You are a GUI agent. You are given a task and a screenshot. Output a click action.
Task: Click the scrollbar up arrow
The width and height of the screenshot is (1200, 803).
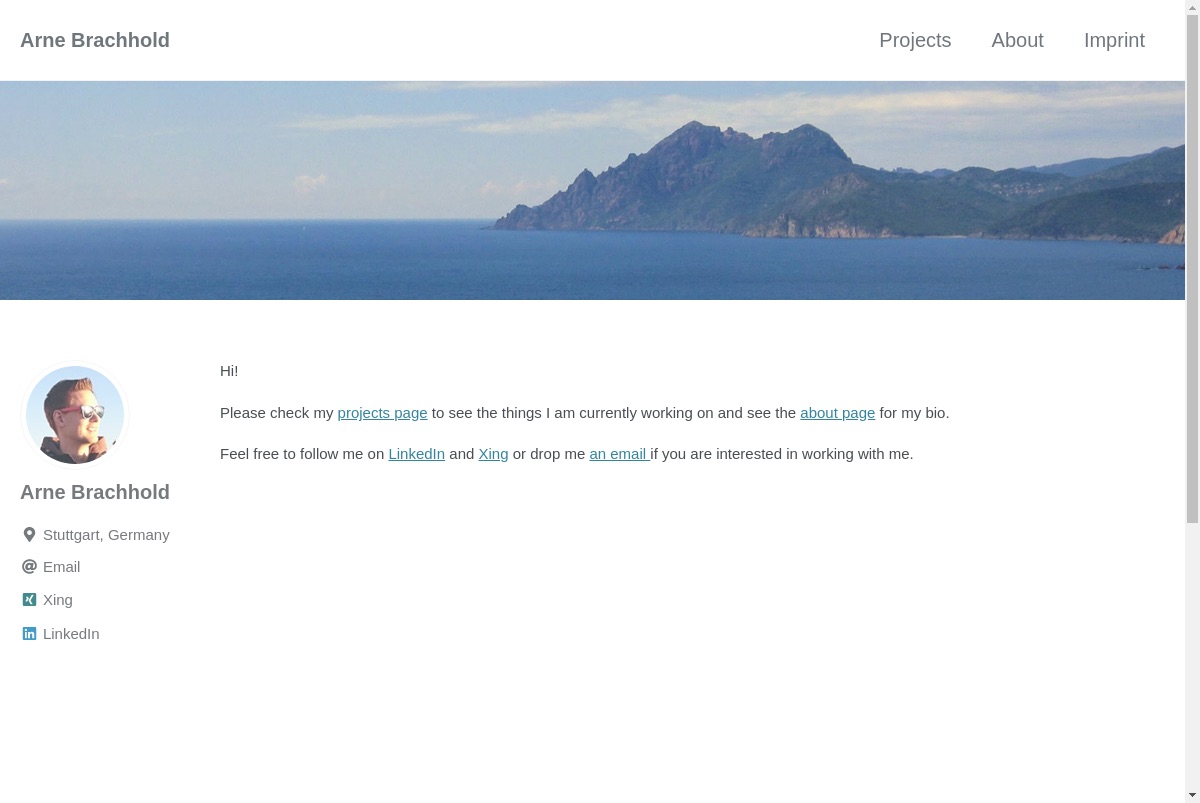click(1192, 7)
